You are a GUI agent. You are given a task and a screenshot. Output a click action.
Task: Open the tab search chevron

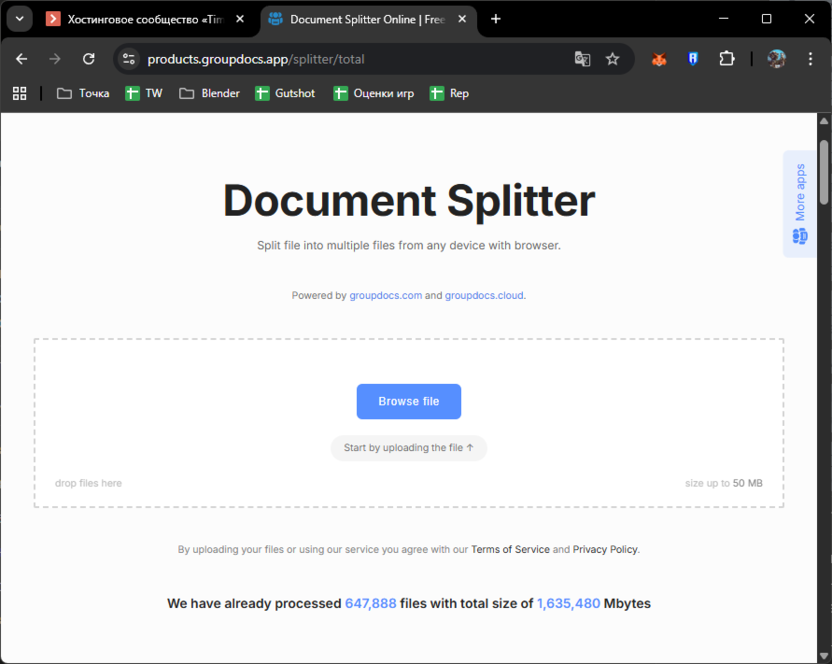pos(19,18)
